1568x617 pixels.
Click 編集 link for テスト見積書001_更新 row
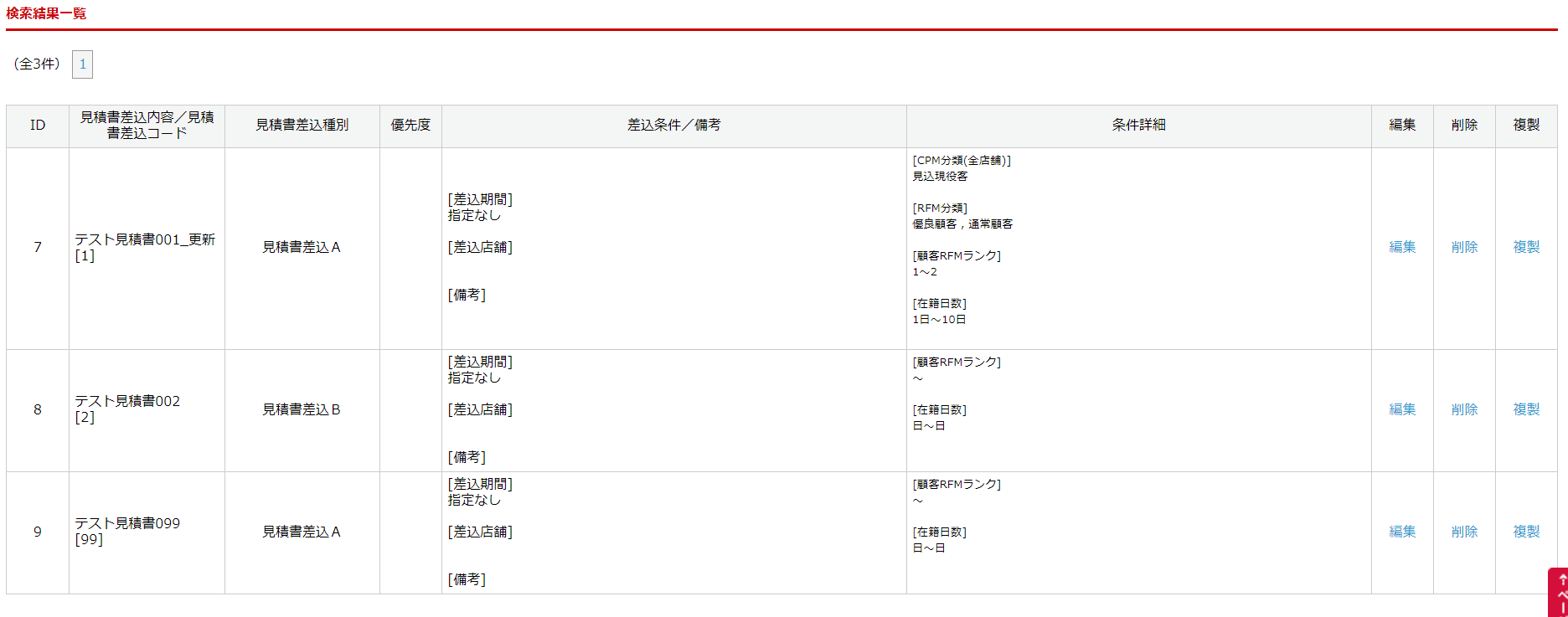1402,247
